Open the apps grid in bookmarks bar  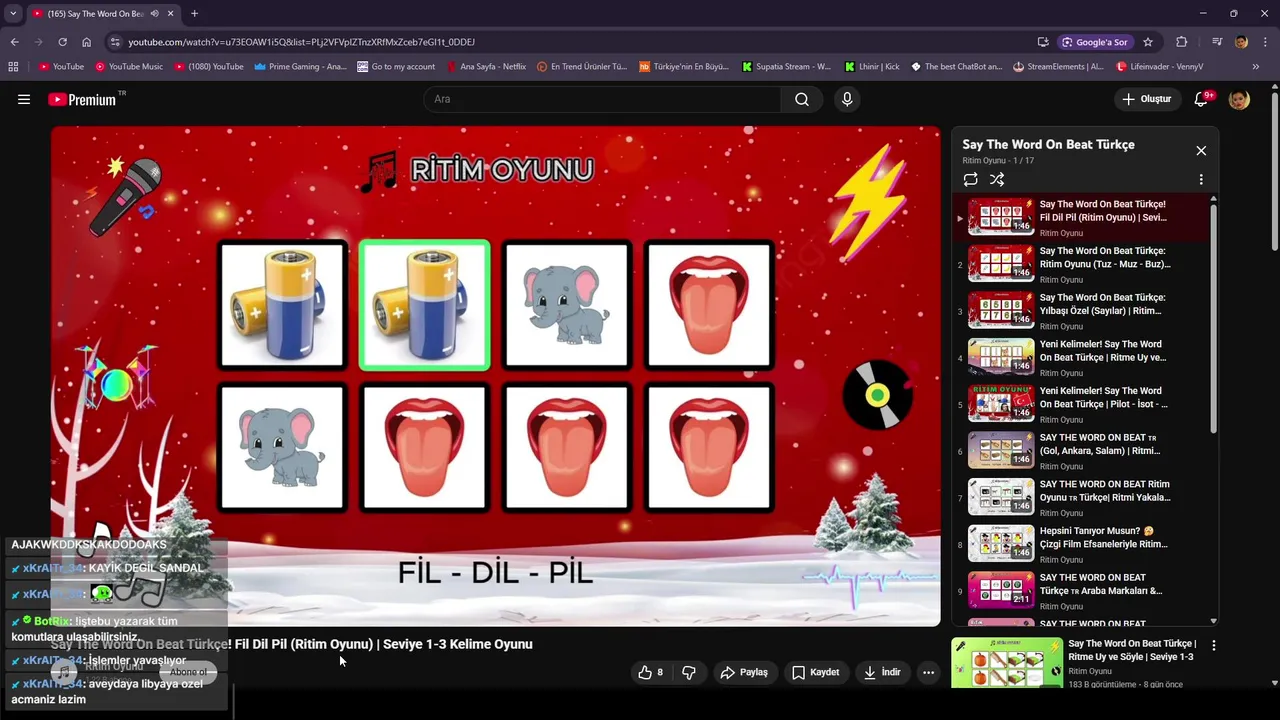tap(13, 67)
